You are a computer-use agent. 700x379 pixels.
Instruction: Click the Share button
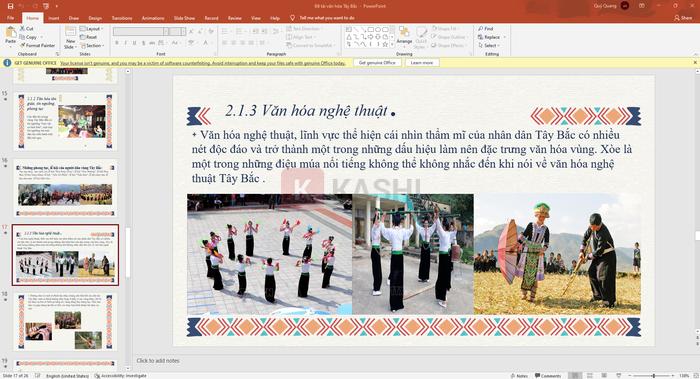(x=683, y=18)
